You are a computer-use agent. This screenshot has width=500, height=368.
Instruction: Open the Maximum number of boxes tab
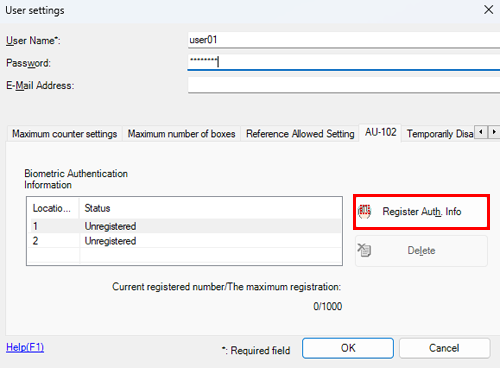[181, 134]
